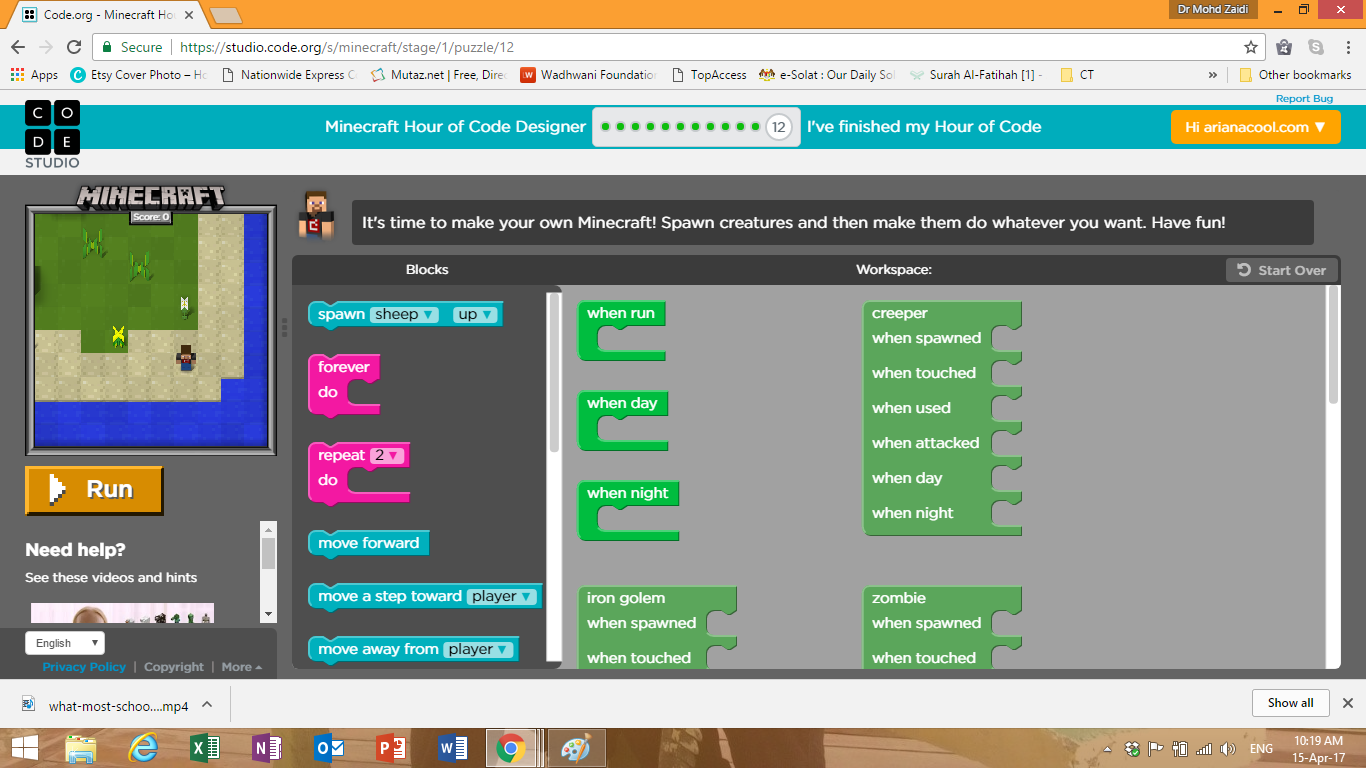Click the Show all downloads button
The height and width of the screenshot is (768, 1366).
coord(1290,703)
